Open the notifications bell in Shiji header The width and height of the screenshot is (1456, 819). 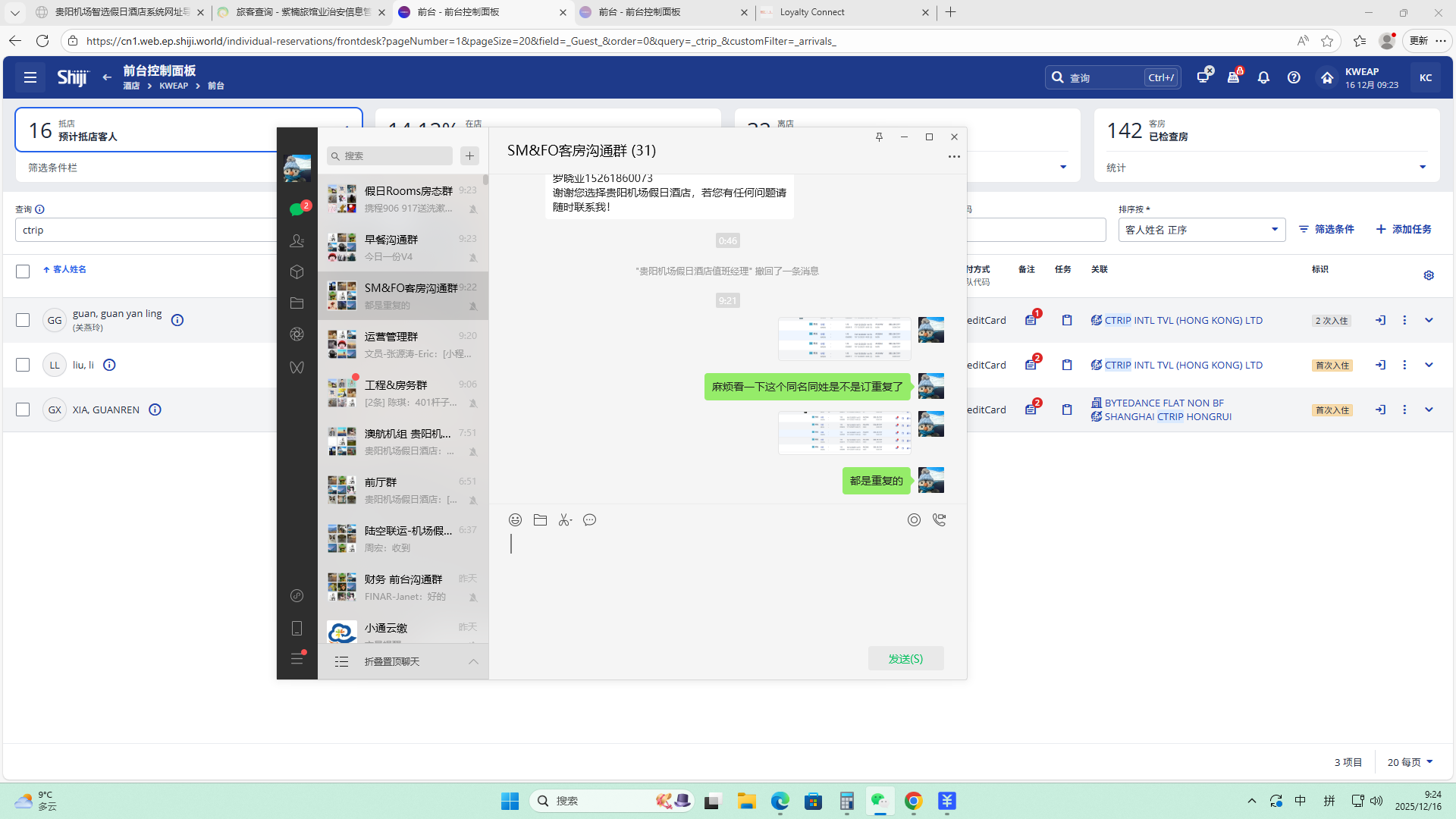pos(1263,77)
